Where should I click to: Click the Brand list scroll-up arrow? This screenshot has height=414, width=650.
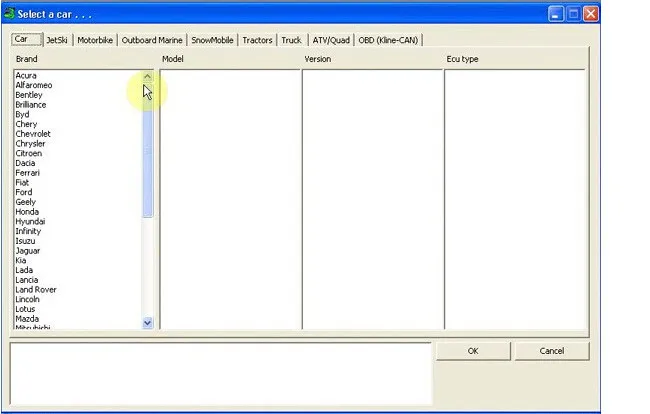click(x=147, y=77)
